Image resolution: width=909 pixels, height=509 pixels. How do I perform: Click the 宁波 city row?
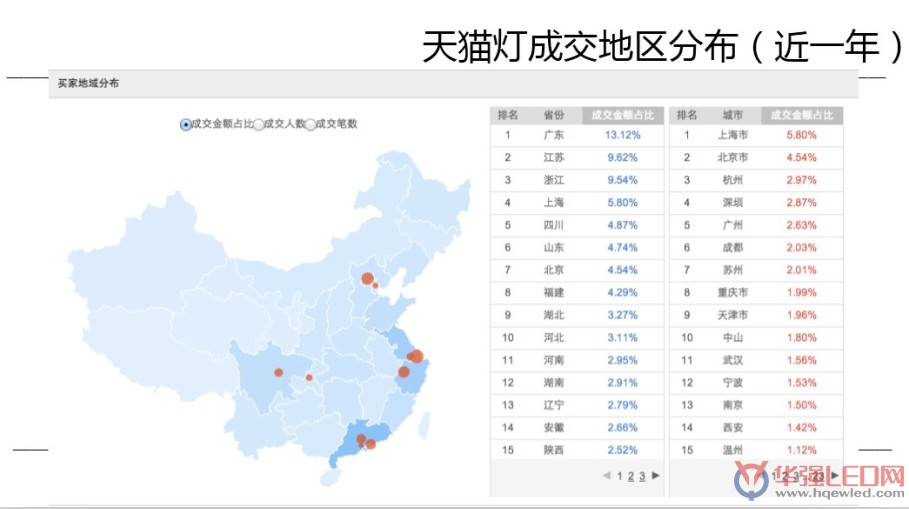click(756, 383)
